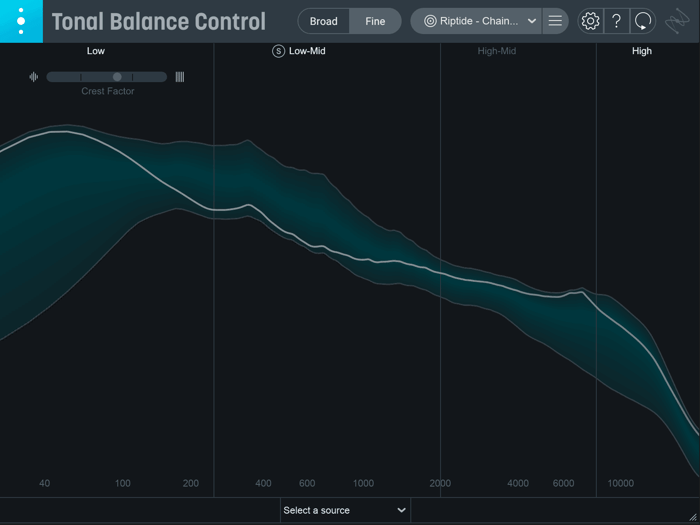Click the iZotope logo icon
This screenshot has width=700, height=525.
(x=677, y=21)
